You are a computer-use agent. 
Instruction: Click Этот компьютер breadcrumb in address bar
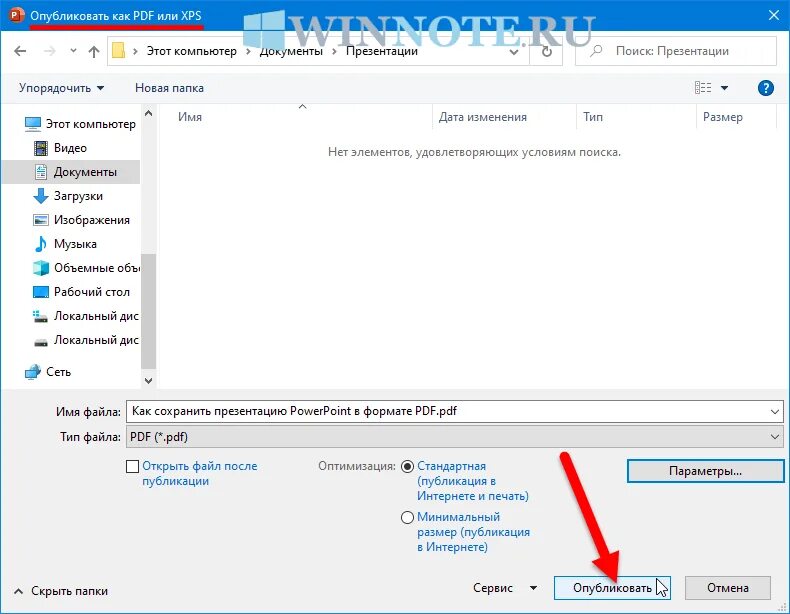pos(191,51)
